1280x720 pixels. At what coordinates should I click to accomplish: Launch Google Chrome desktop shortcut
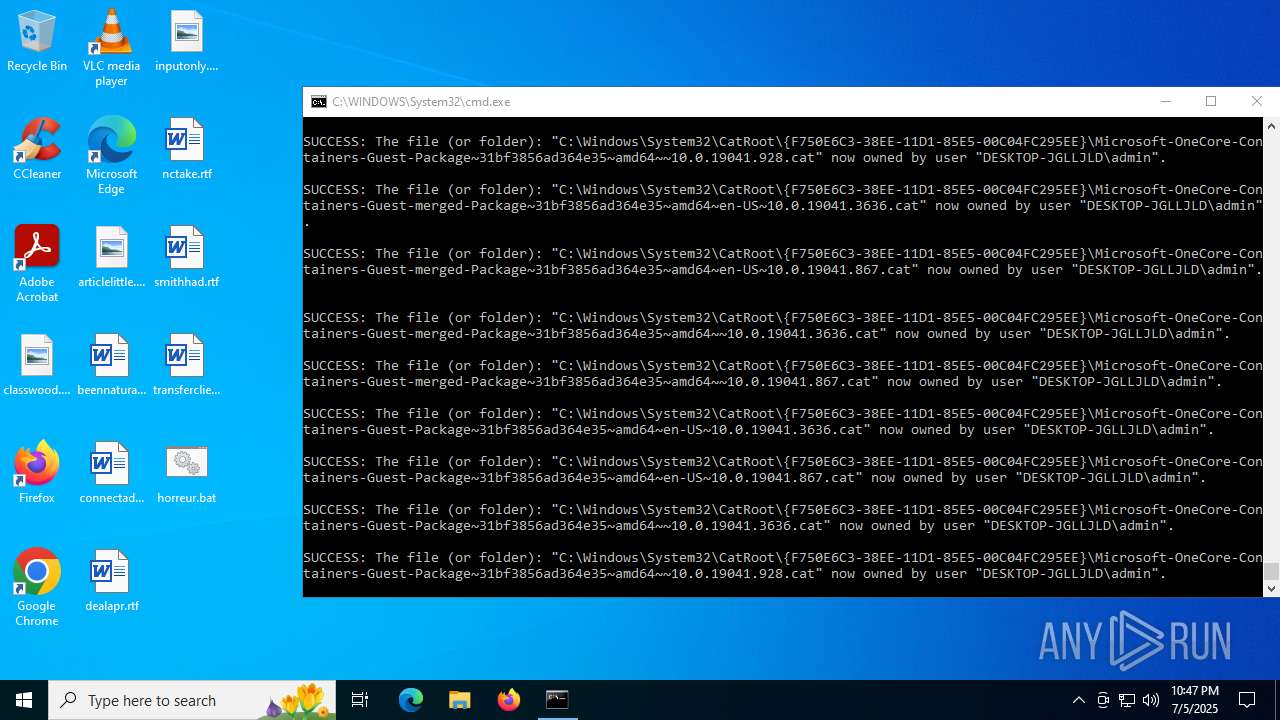(37, 588)
